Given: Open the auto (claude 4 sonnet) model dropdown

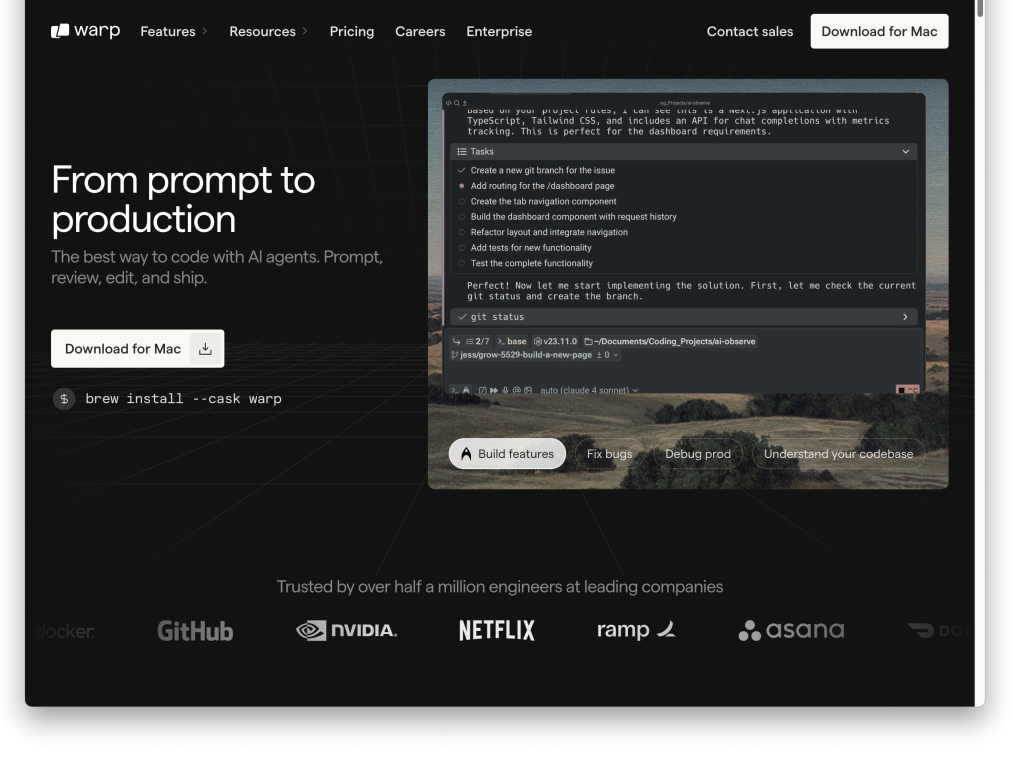Looking at the screenshot, I should click(x=589, y=390).
